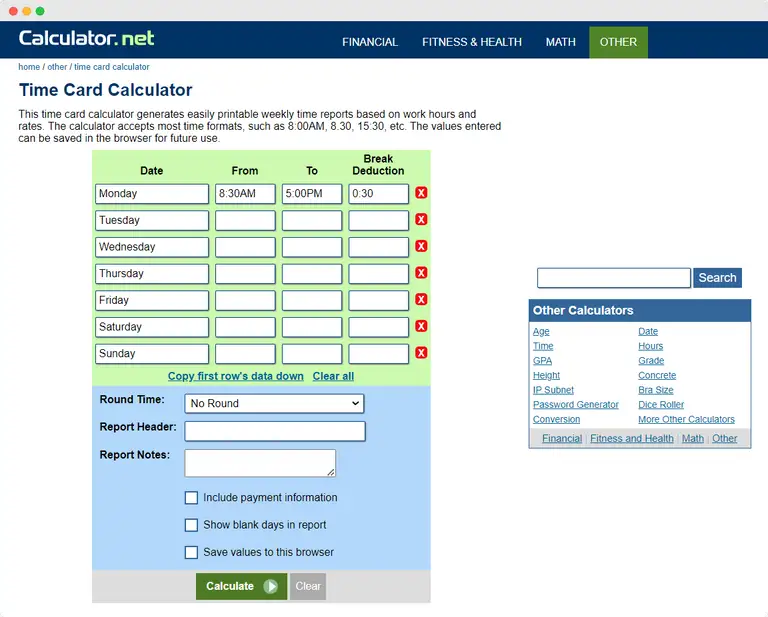
Task: Delete the Tuesday row using red X
Action: pyautogui.click(x=421, y=220)
